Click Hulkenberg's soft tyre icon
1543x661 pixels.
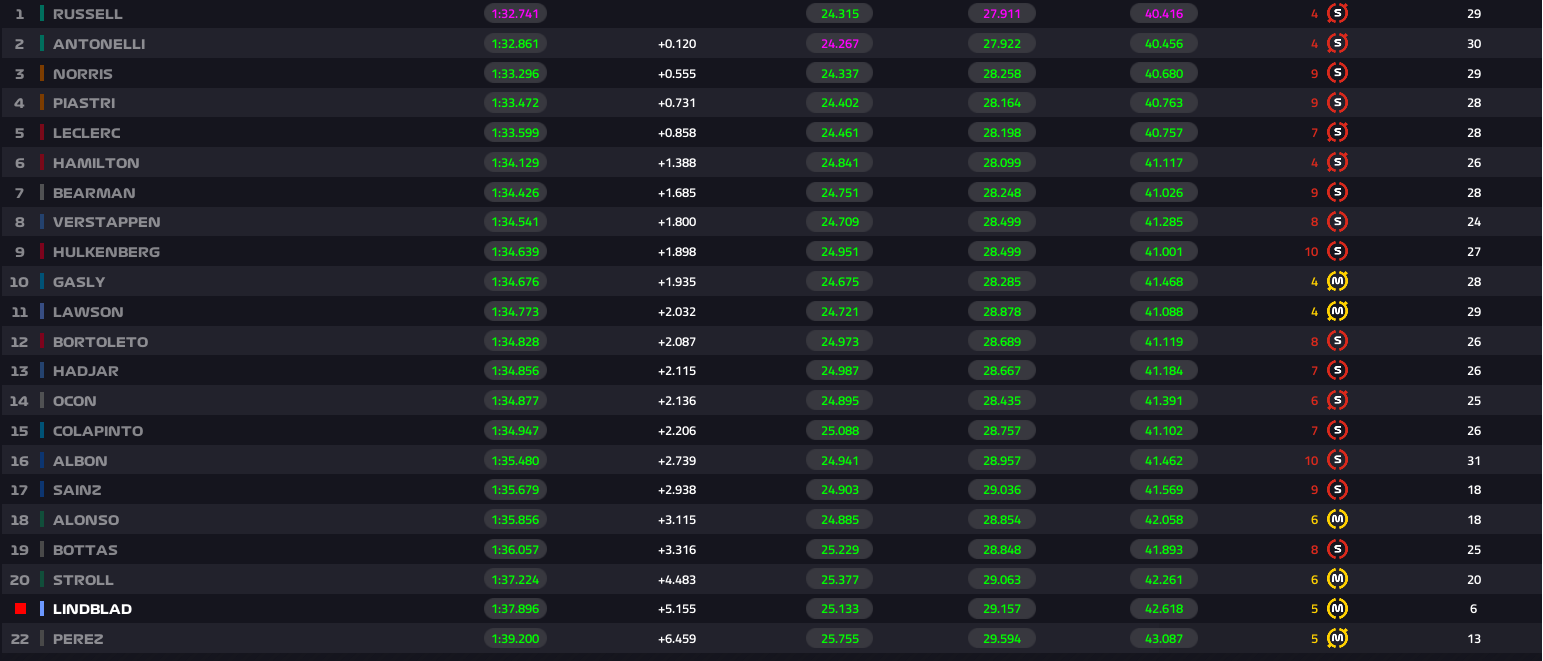click(x=1337, y=252)
